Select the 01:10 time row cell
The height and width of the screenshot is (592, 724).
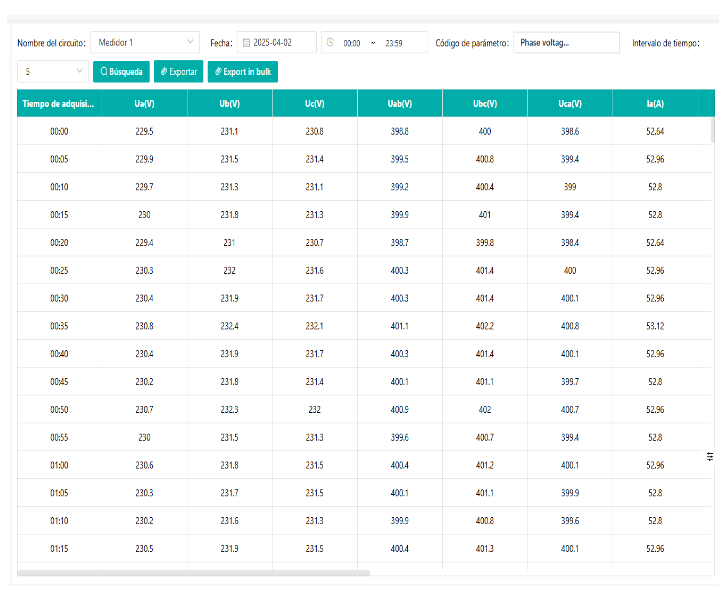pos(59,521)
